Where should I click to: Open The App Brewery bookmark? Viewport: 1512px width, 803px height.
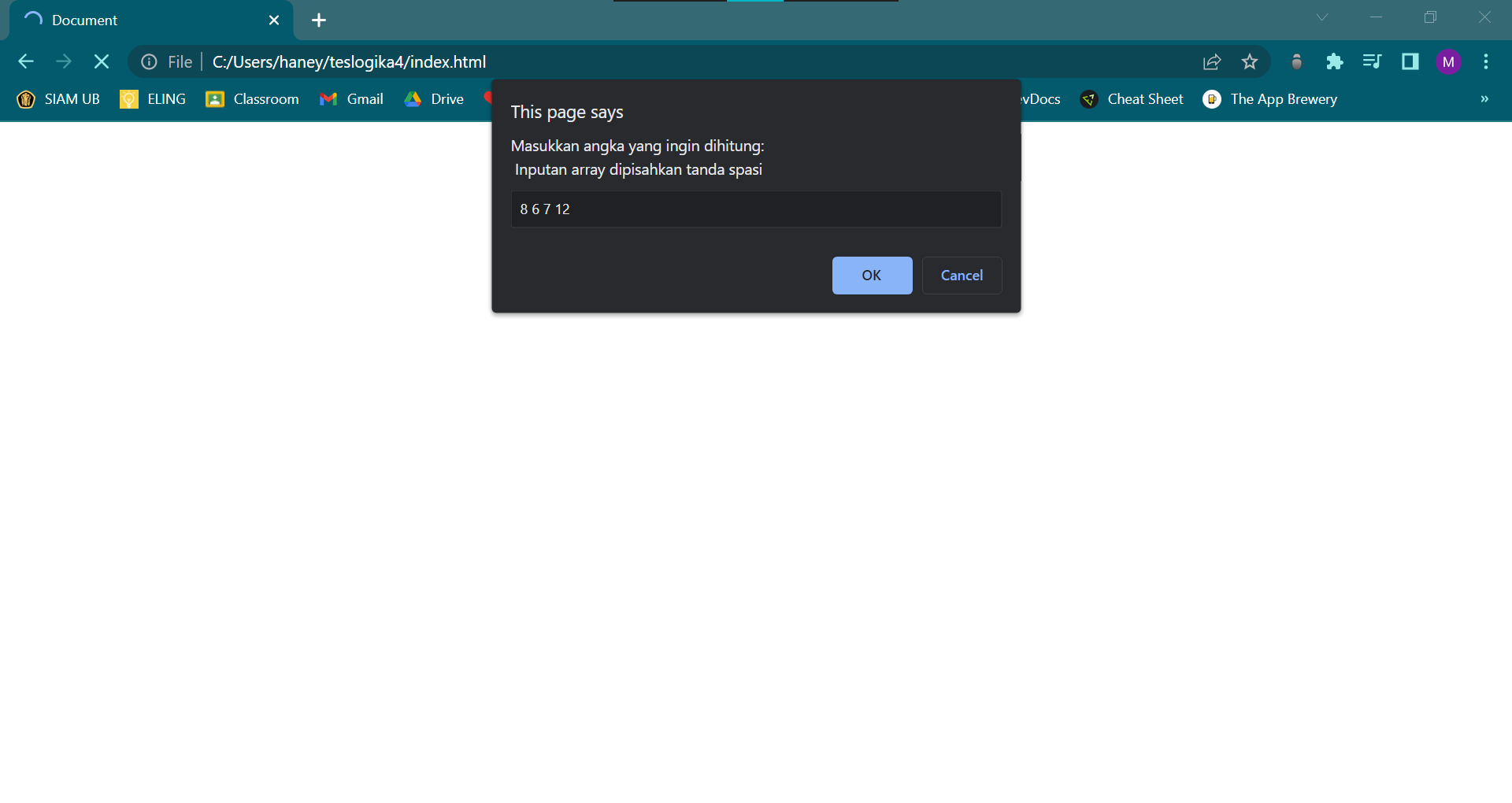(1270, 99)
